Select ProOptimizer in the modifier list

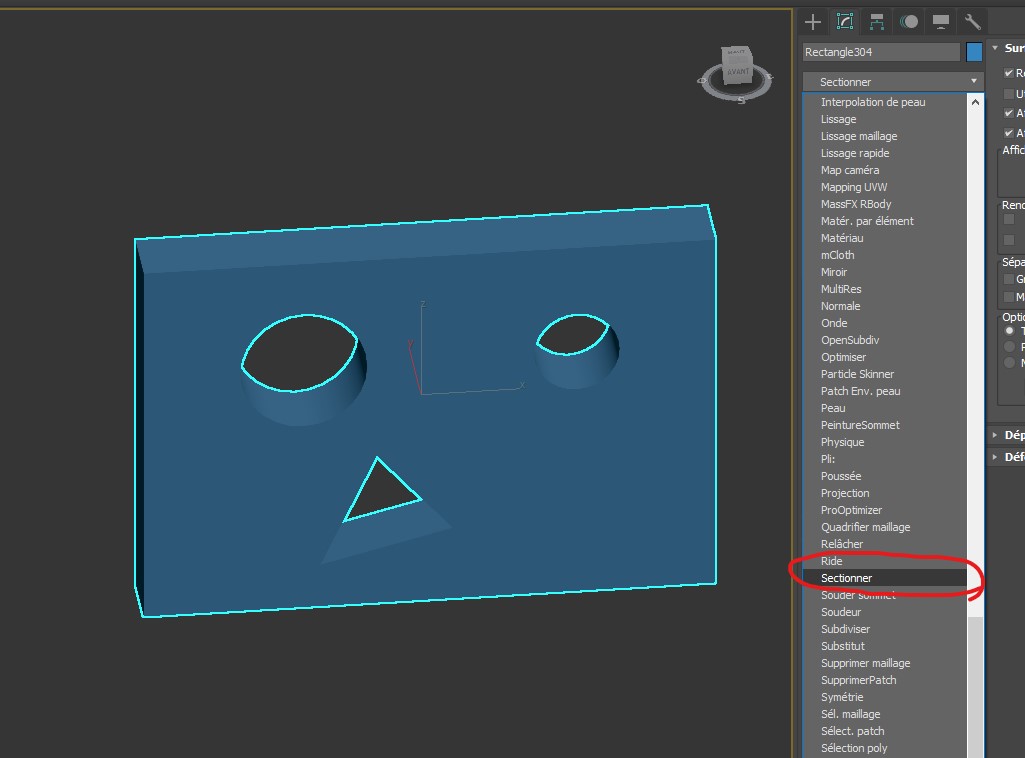[851, 510]
